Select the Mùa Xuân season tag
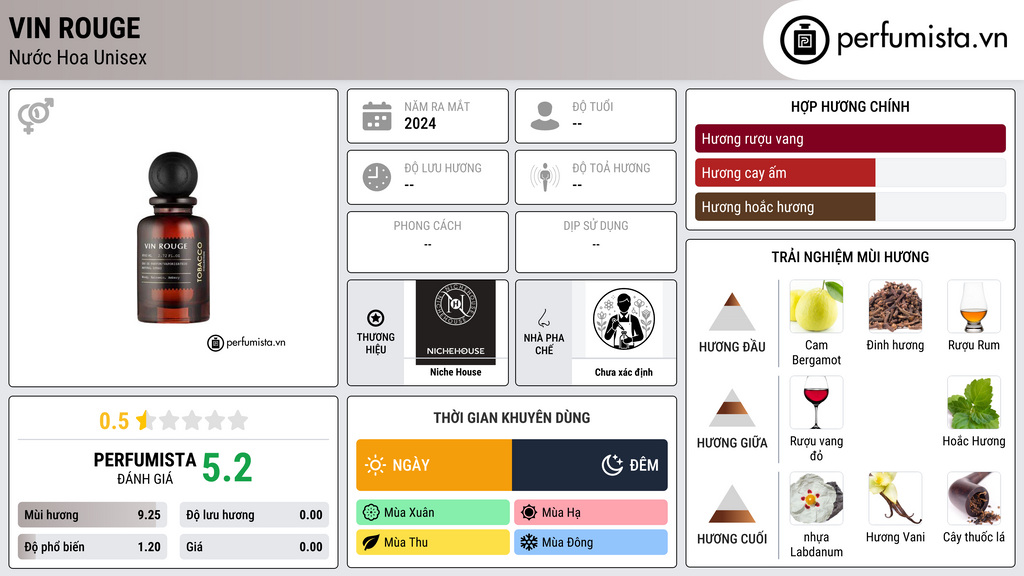 [x=433, y=513]
